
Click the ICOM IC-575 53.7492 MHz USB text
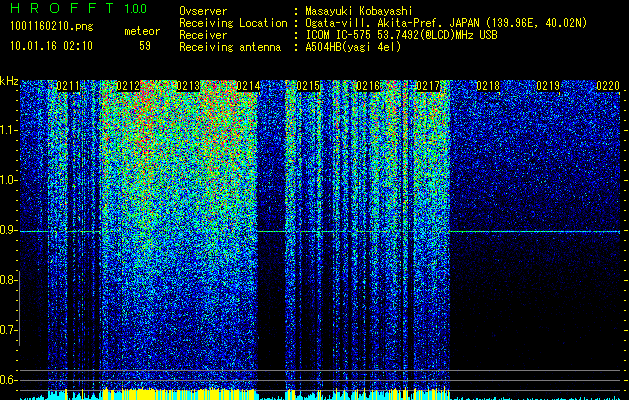pyautogui.click(x=401, y=35)
